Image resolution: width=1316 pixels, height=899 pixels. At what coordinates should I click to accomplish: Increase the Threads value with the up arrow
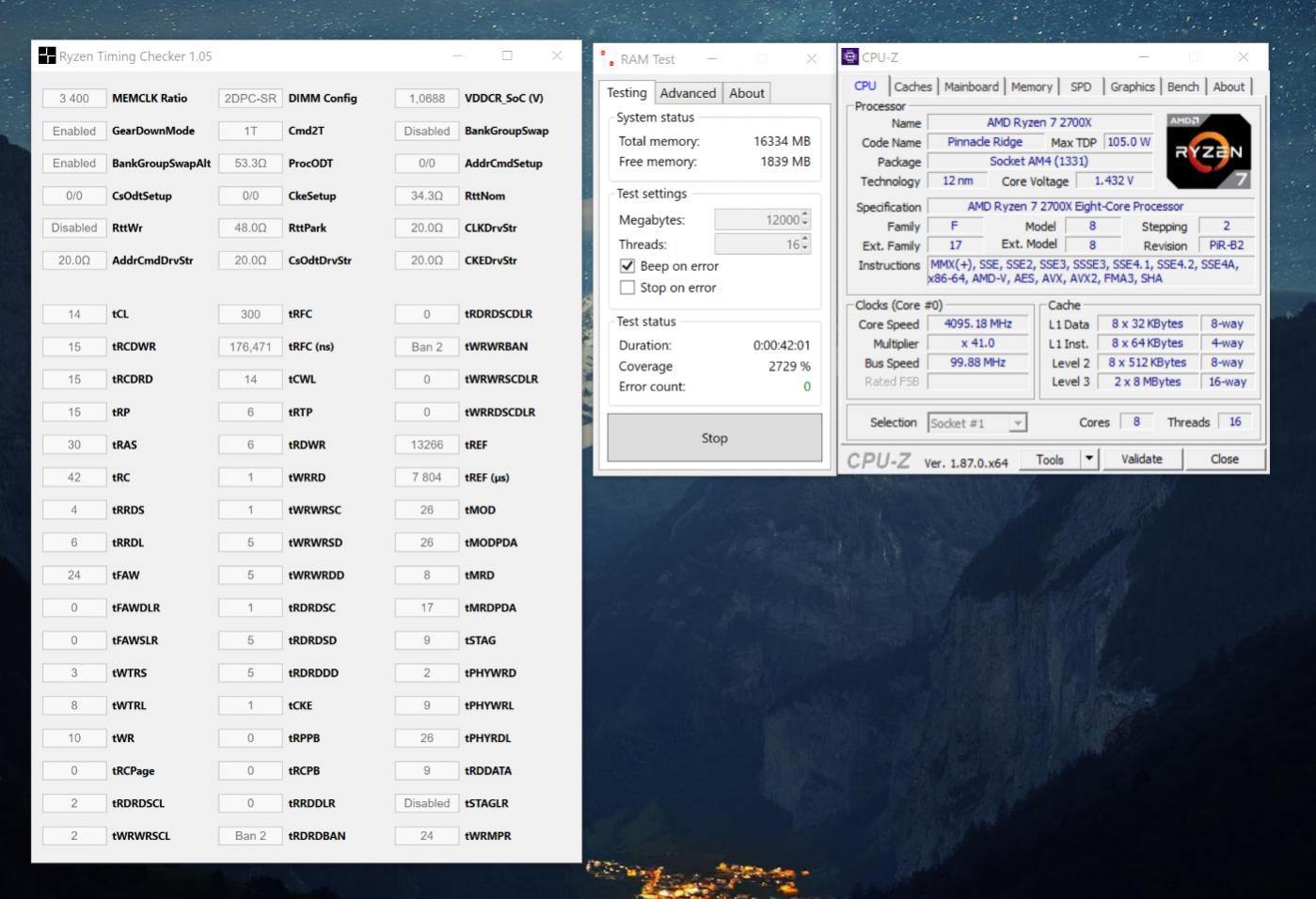[805, 239]
